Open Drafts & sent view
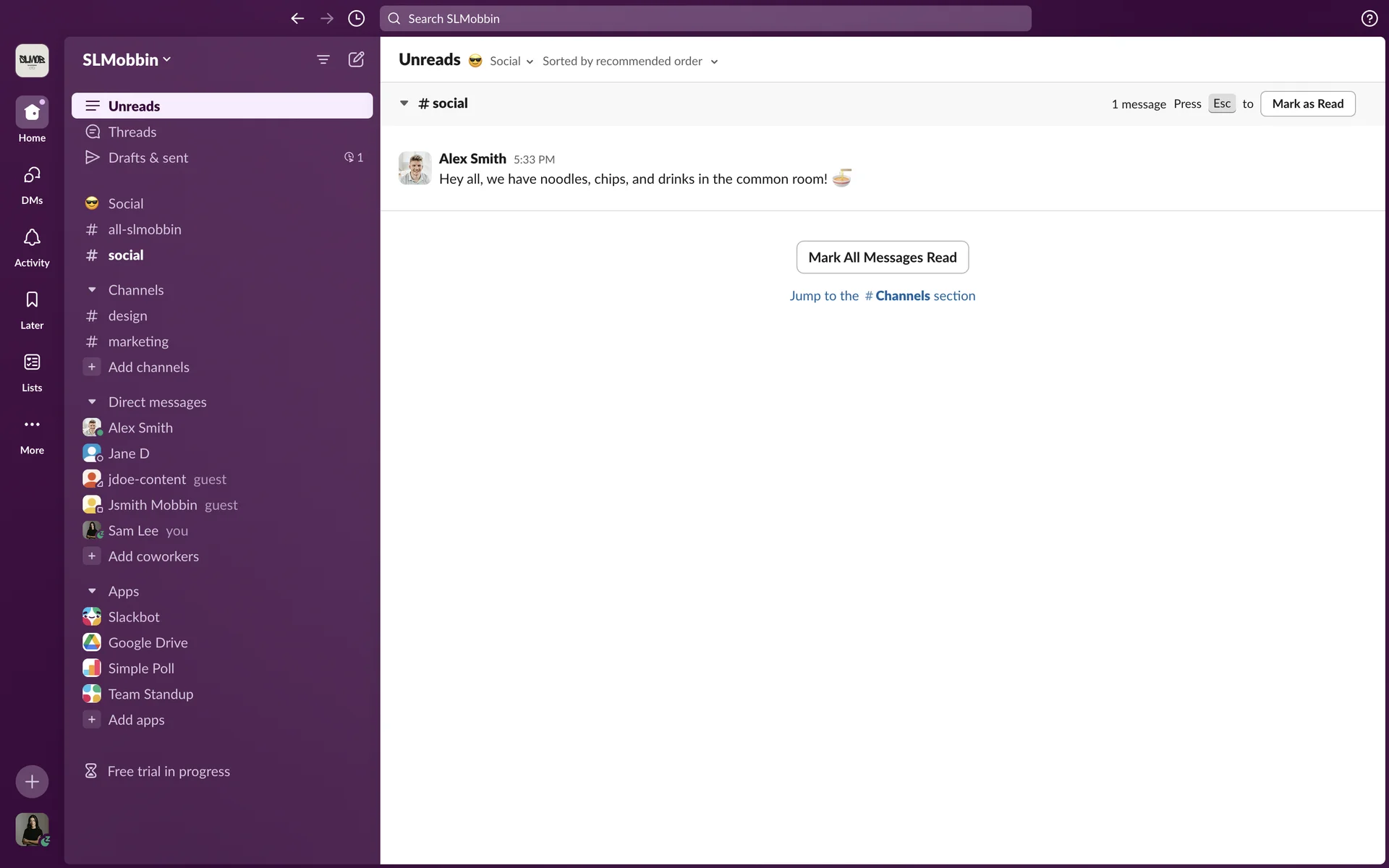The height and width of the screenshot is (868, 1389). point(148,158)
